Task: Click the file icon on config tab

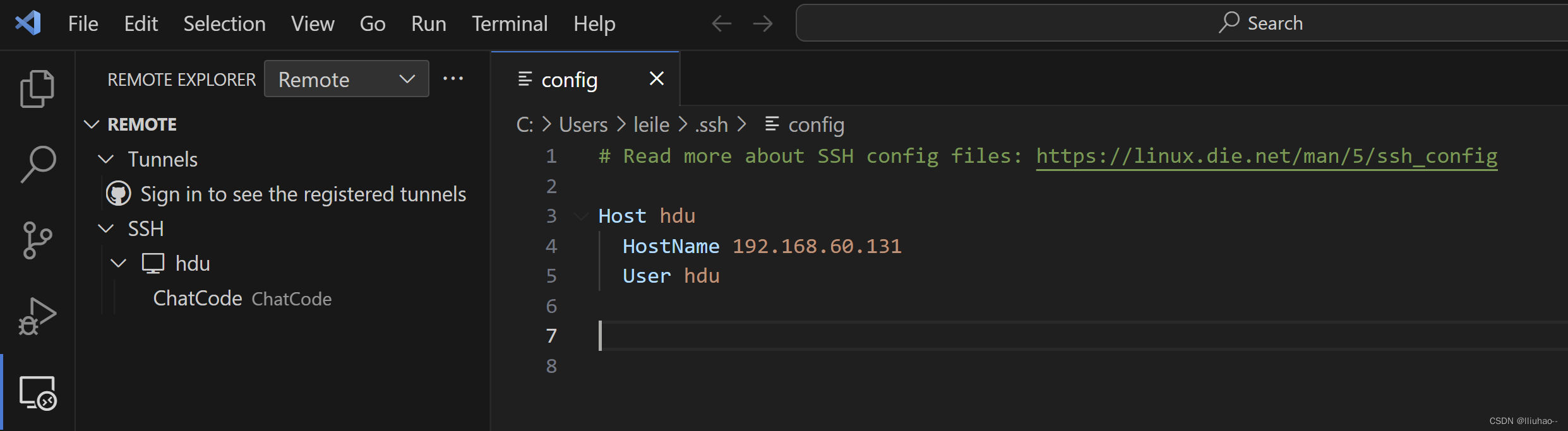Action: 525,79
